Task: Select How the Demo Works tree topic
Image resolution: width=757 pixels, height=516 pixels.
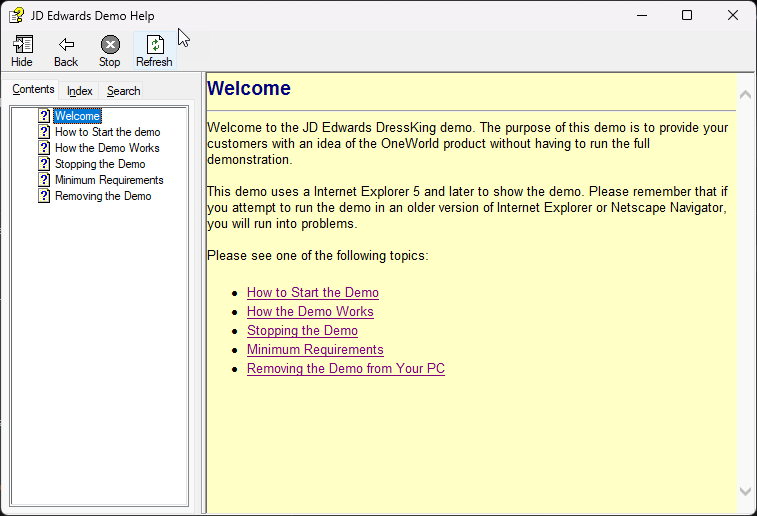Action: click(x=107, y=148)
